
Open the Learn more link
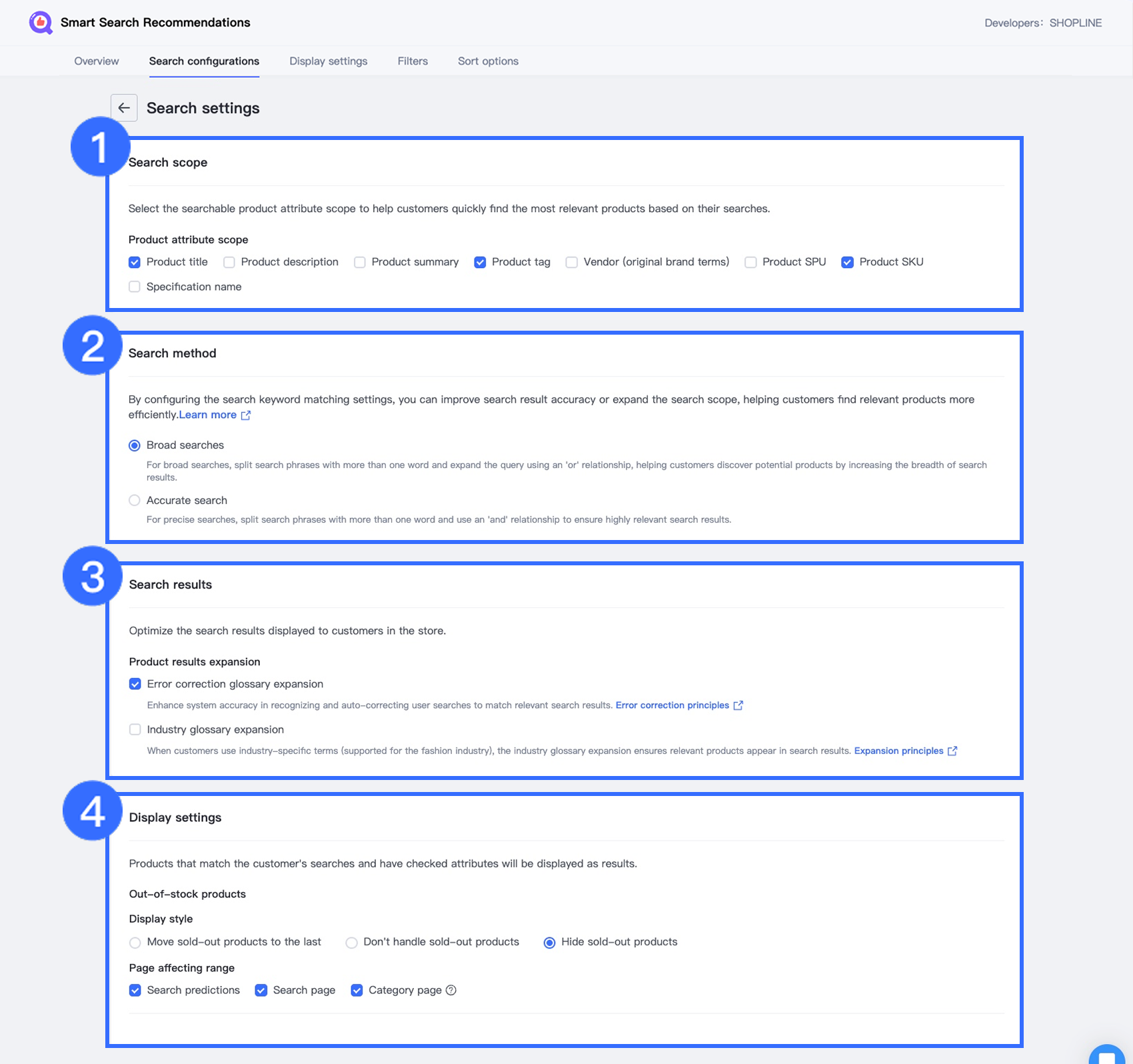click(x=207, y=415)
